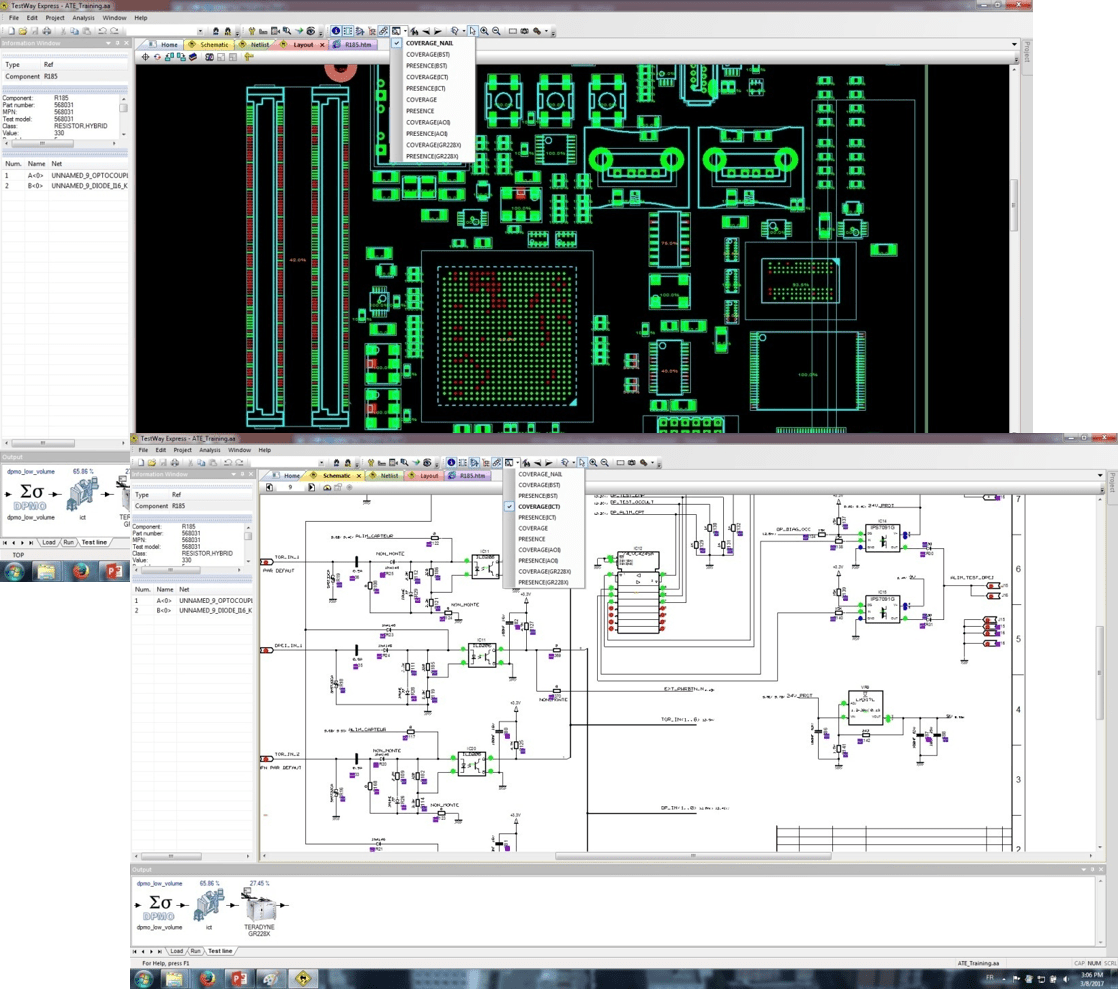The image size is (1118, 989).
Task: Click the blue info icon in upper toolbar
Action: (336, 31)
